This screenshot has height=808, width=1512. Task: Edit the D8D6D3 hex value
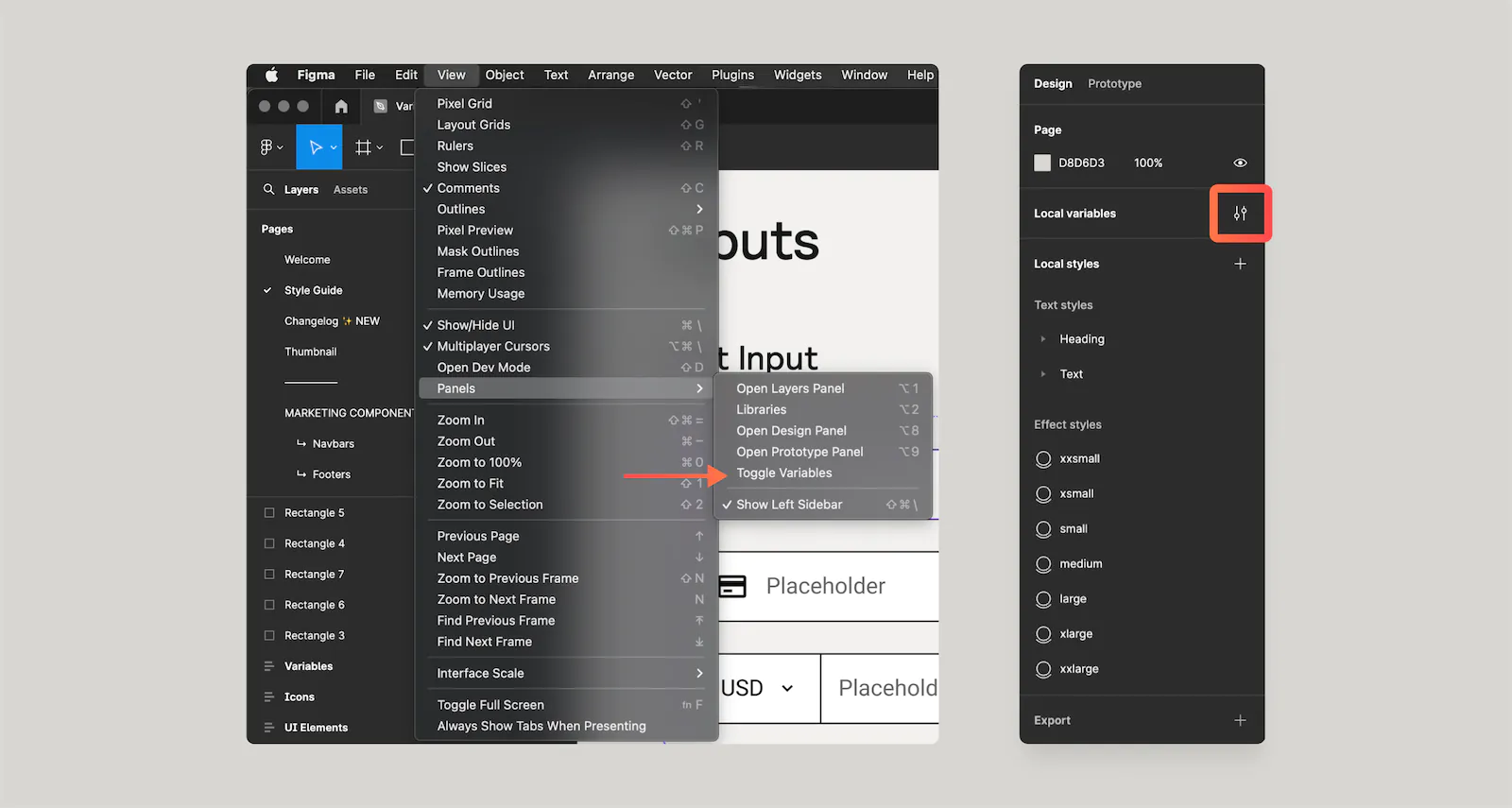tap(1081, 163)
